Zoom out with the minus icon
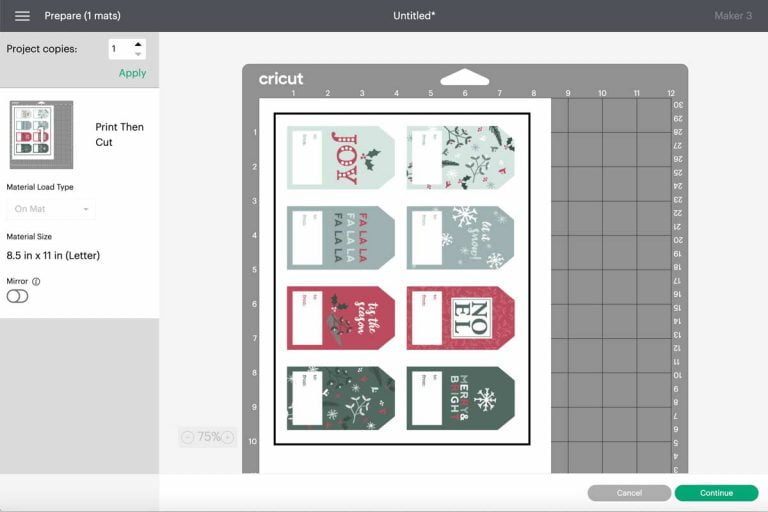 click(x=188, y=437)
